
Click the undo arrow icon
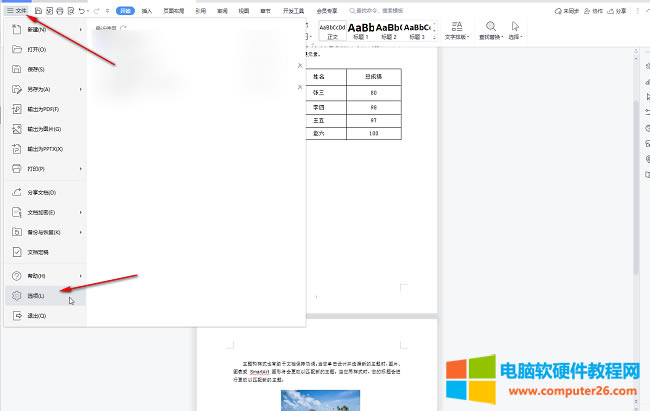coord(82,10)
